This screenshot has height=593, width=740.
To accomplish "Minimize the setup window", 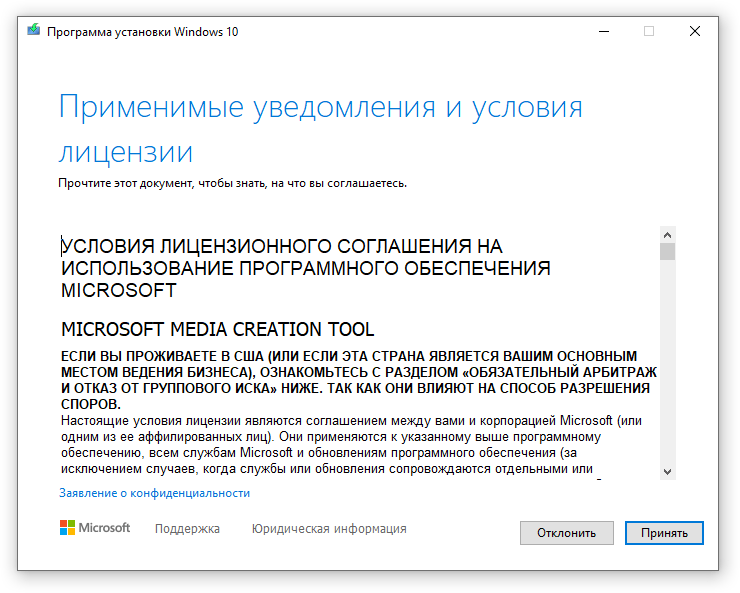I will coord(604,32).
